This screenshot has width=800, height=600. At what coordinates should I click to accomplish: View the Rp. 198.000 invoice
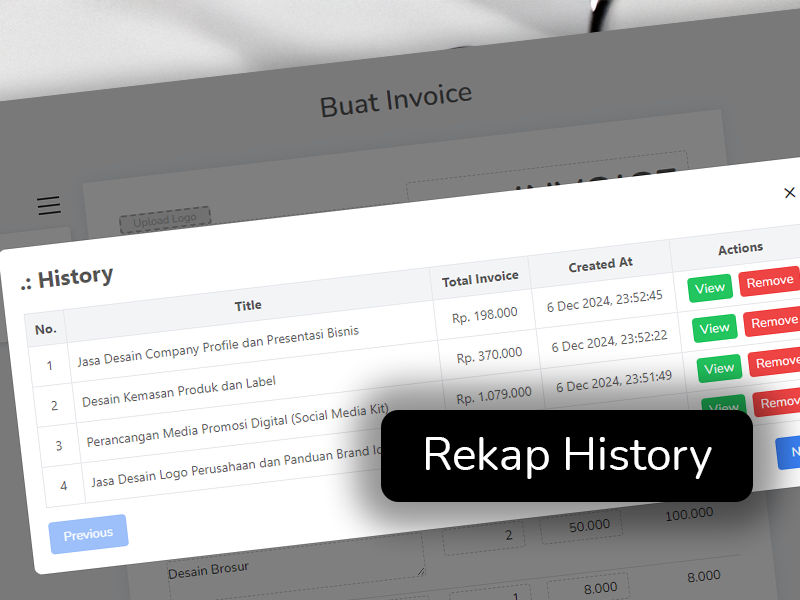point(710,288)
